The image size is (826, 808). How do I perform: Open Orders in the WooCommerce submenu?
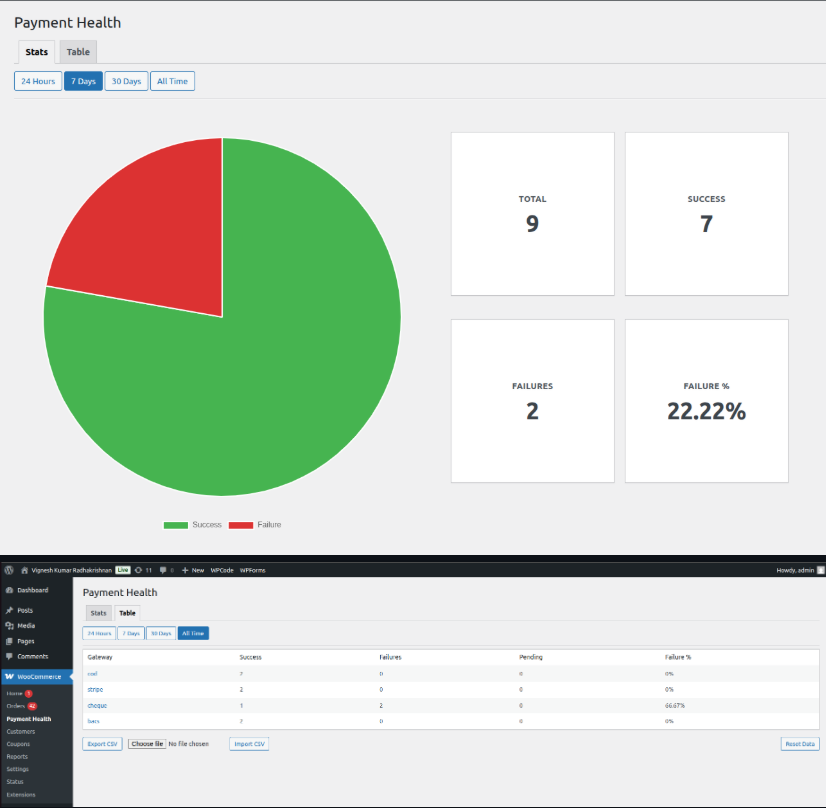coord(15,706)
